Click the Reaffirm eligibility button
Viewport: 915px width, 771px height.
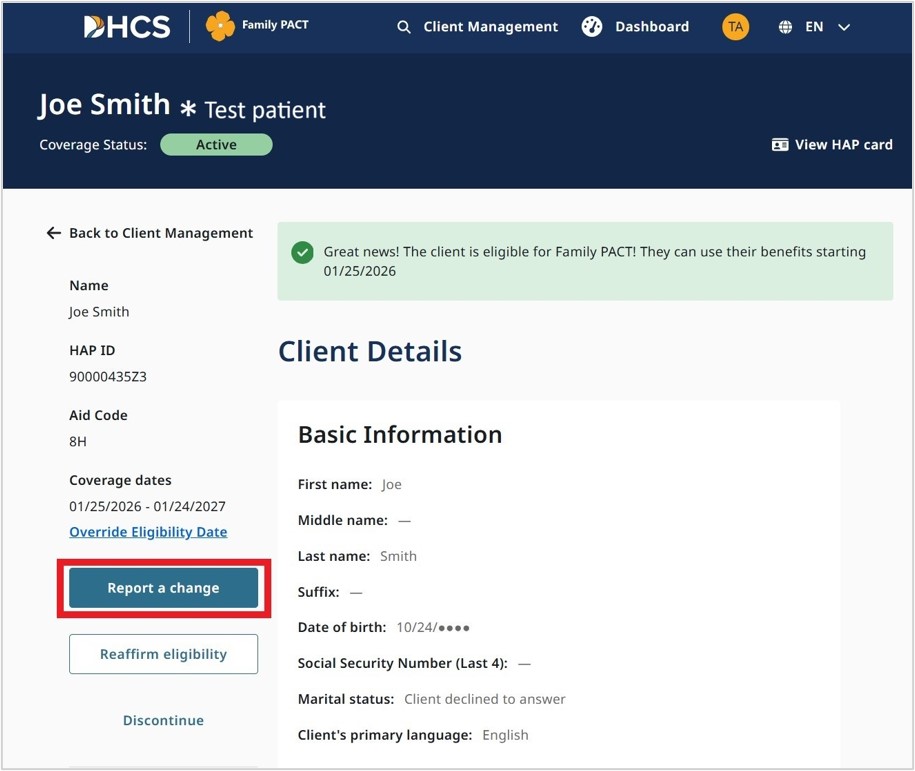click(163, 654)
